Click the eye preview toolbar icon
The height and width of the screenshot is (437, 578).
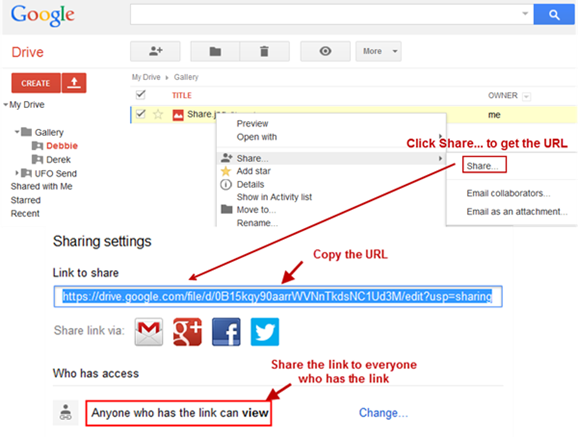click(325, 51)
